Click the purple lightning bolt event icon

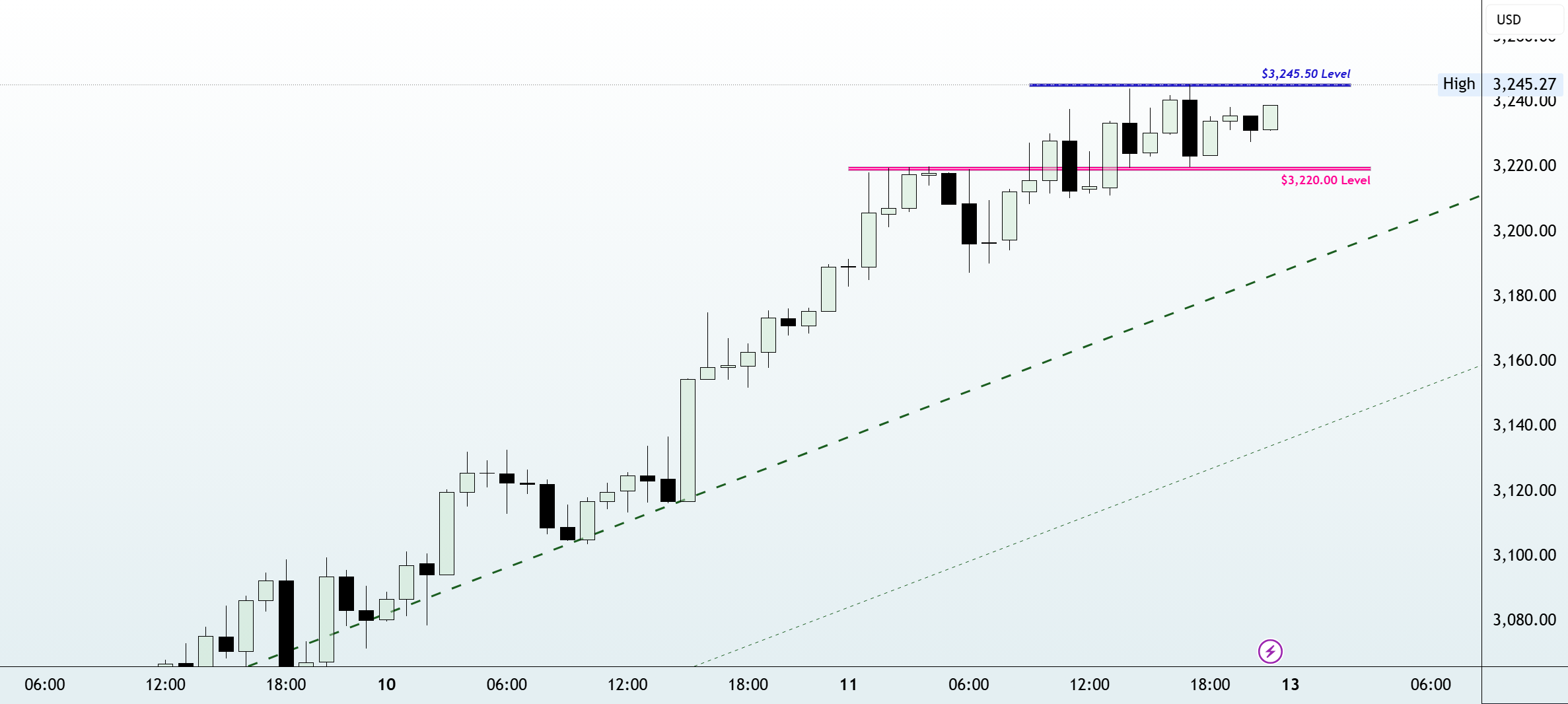(1270, 651)
